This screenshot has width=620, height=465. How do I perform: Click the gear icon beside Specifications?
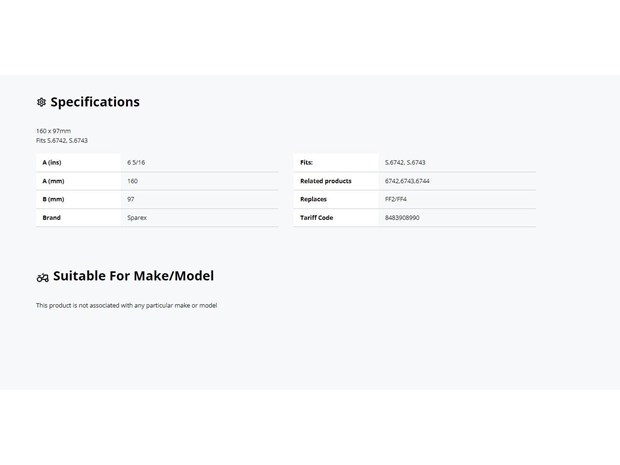pyautogui.click(x=41, y=102)
